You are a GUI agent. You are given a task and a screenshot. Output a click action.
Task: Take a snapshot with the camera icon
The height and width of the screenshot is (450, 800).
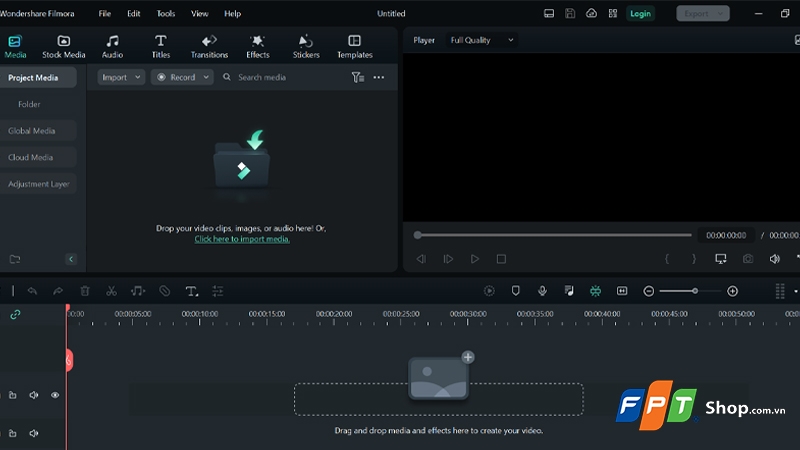tap(747, 259)
